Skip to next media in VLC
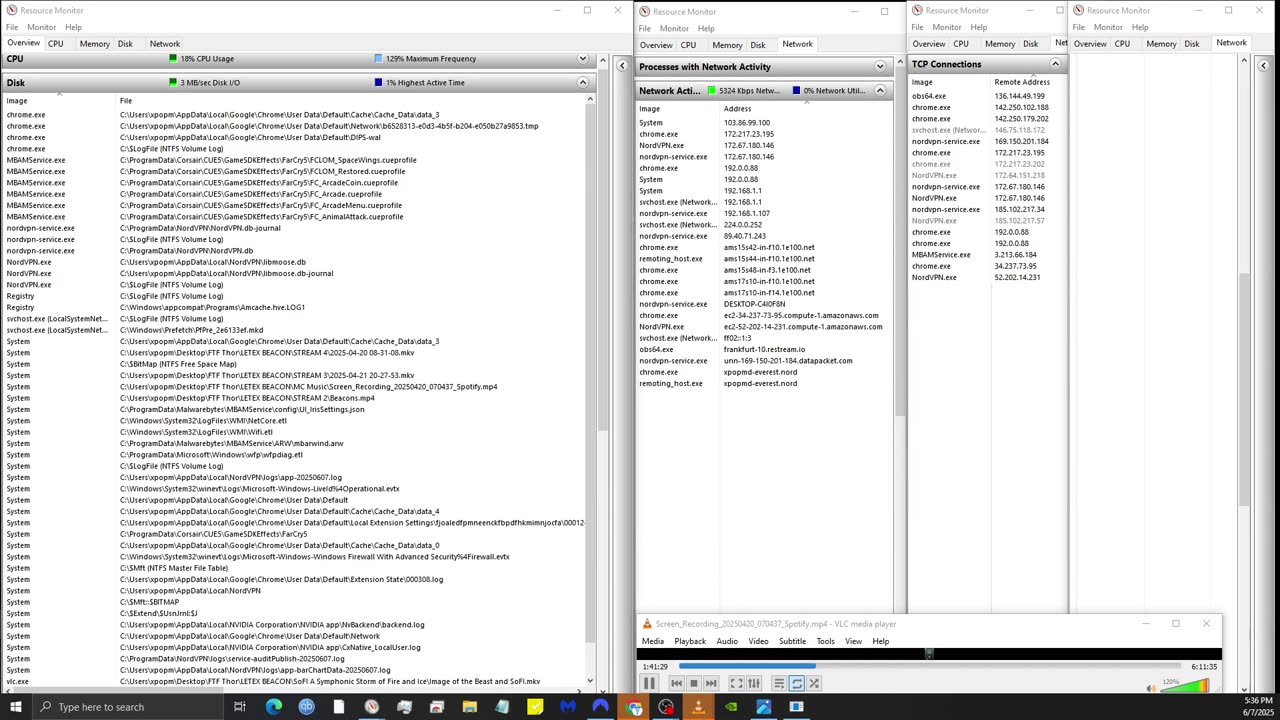The image size is (1280, 720). (x=710, y=684)
